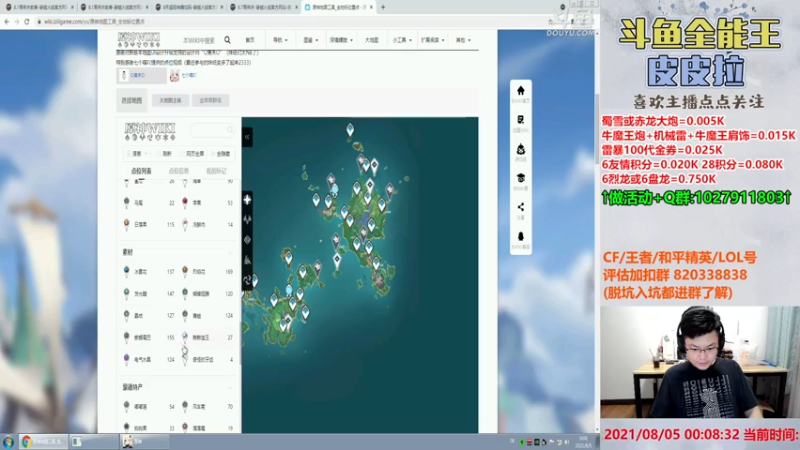
Task: Click browser back arrow
Action: click(7, 21)
